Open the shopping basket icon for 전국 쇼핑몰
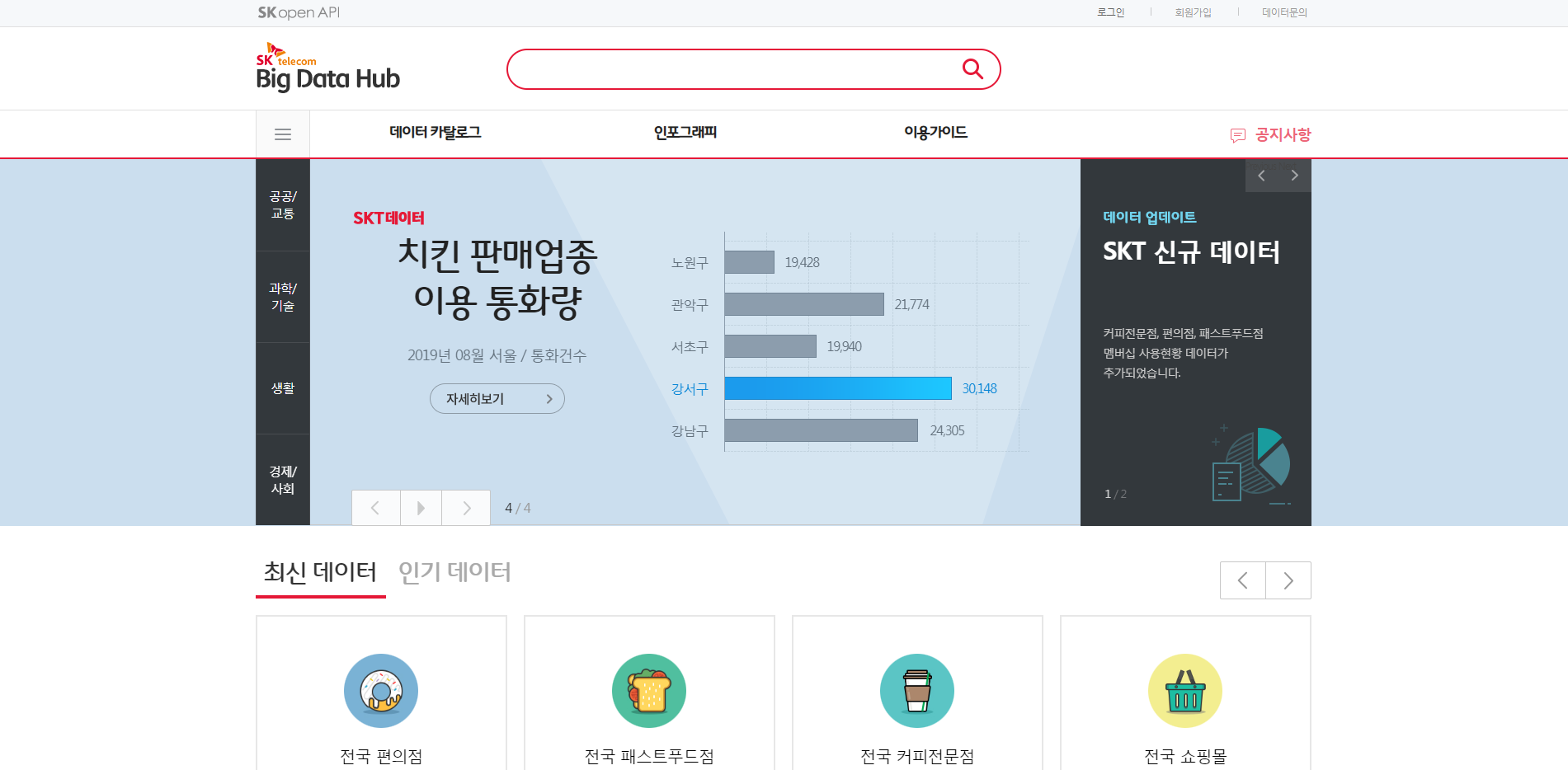 [x=1185, y=691]
